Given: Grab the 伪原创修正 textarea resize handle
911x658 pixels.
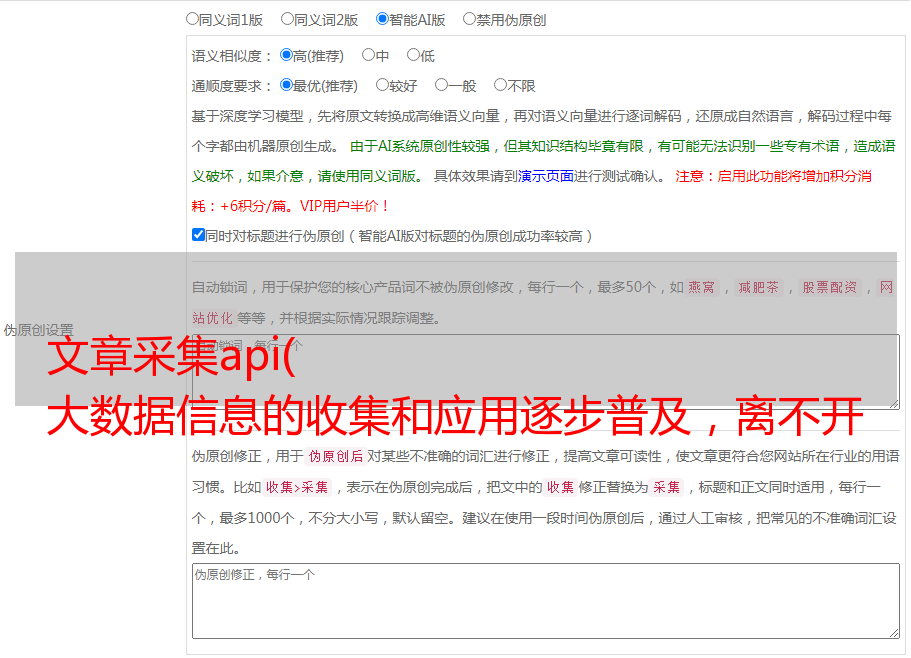Looking at the screenshot, I should click(x=894, y=634).
